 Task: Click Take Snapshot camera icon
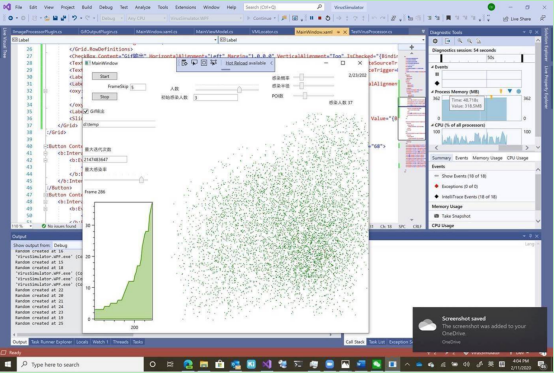click(x=436, y=216)
